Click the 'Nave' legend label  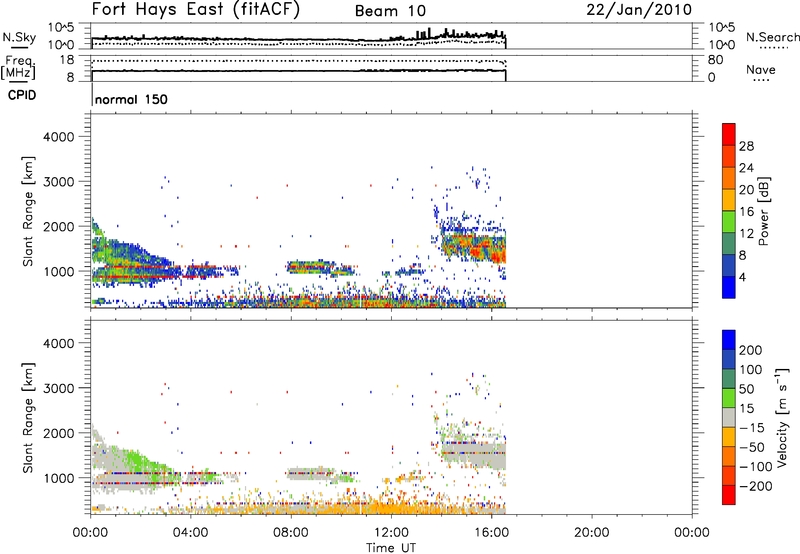point(760,69)
